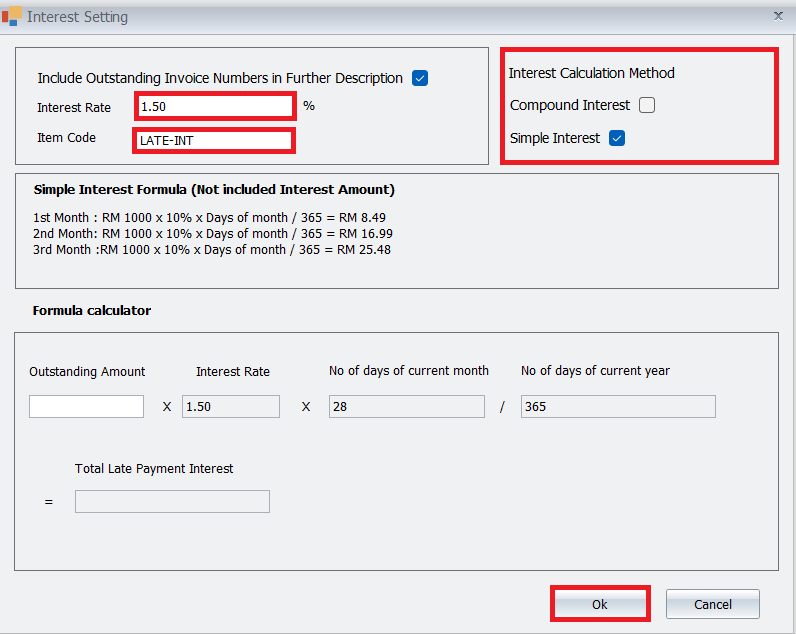The height and width of the screenshot is (634, 796).
Task: Click the 3rd Month formula example line
Action: click(211, 249)
